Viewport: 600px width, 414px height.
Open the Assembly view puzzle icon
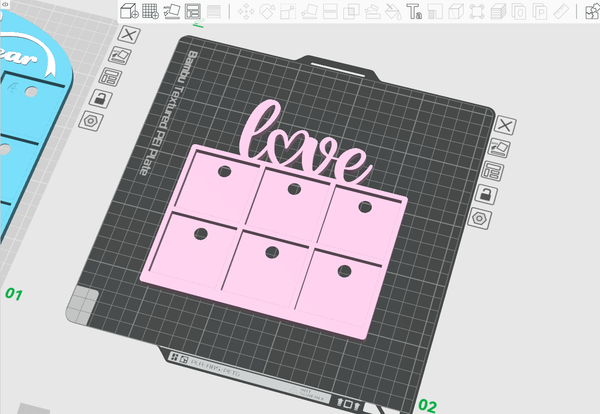click(x=593, y=11)
